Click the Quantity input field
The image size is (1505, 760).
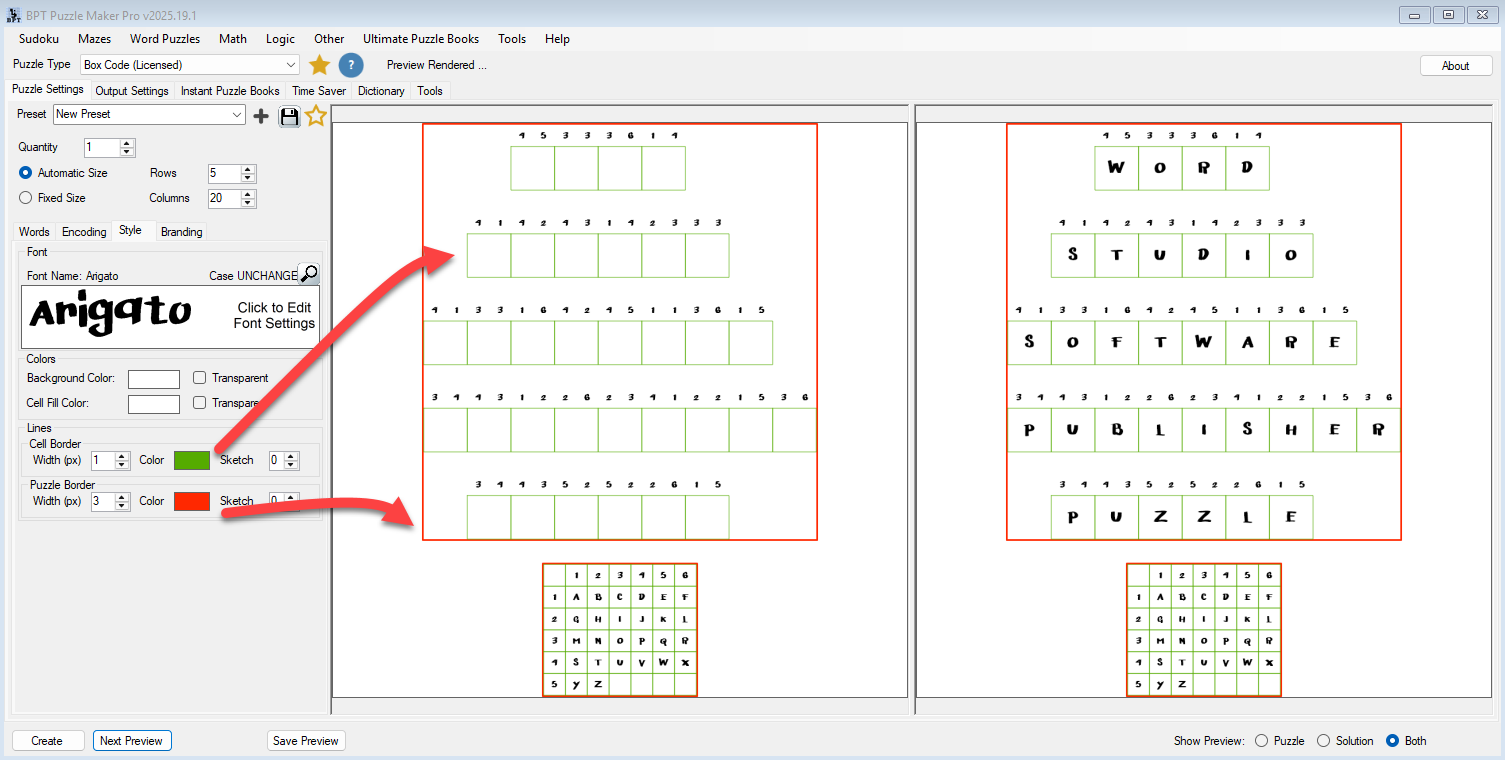[101, 147]
